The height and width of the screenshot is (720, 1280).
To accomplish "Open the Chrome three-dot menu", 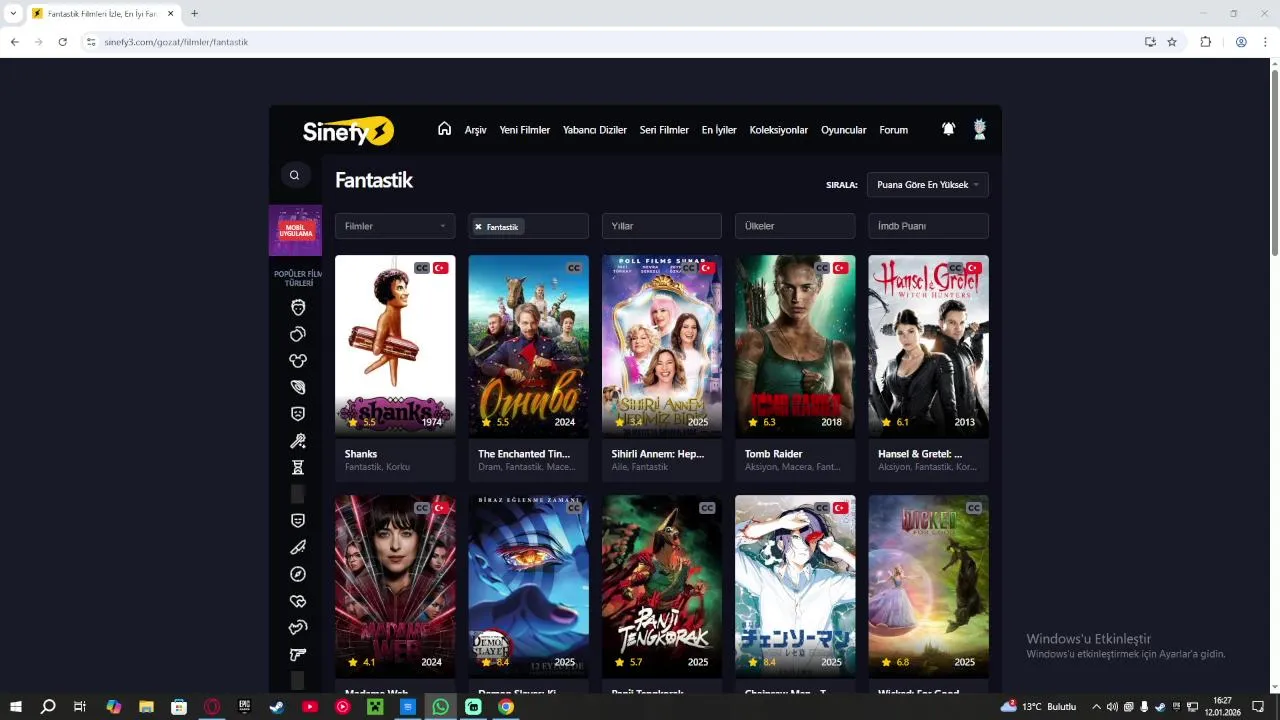I will (x=1266, y=42).
